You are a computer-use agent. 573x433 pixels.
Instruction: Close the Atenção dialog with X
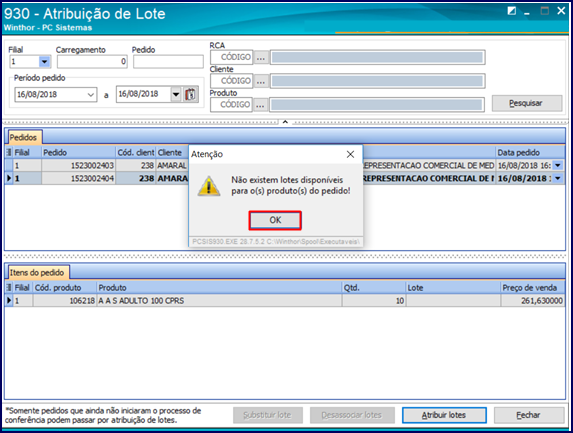coord(350,155)
